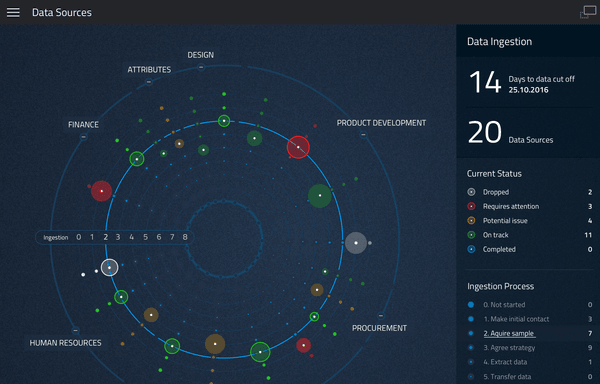
Task: Click the Data Ingestion panel title
Action: point(499,41)
